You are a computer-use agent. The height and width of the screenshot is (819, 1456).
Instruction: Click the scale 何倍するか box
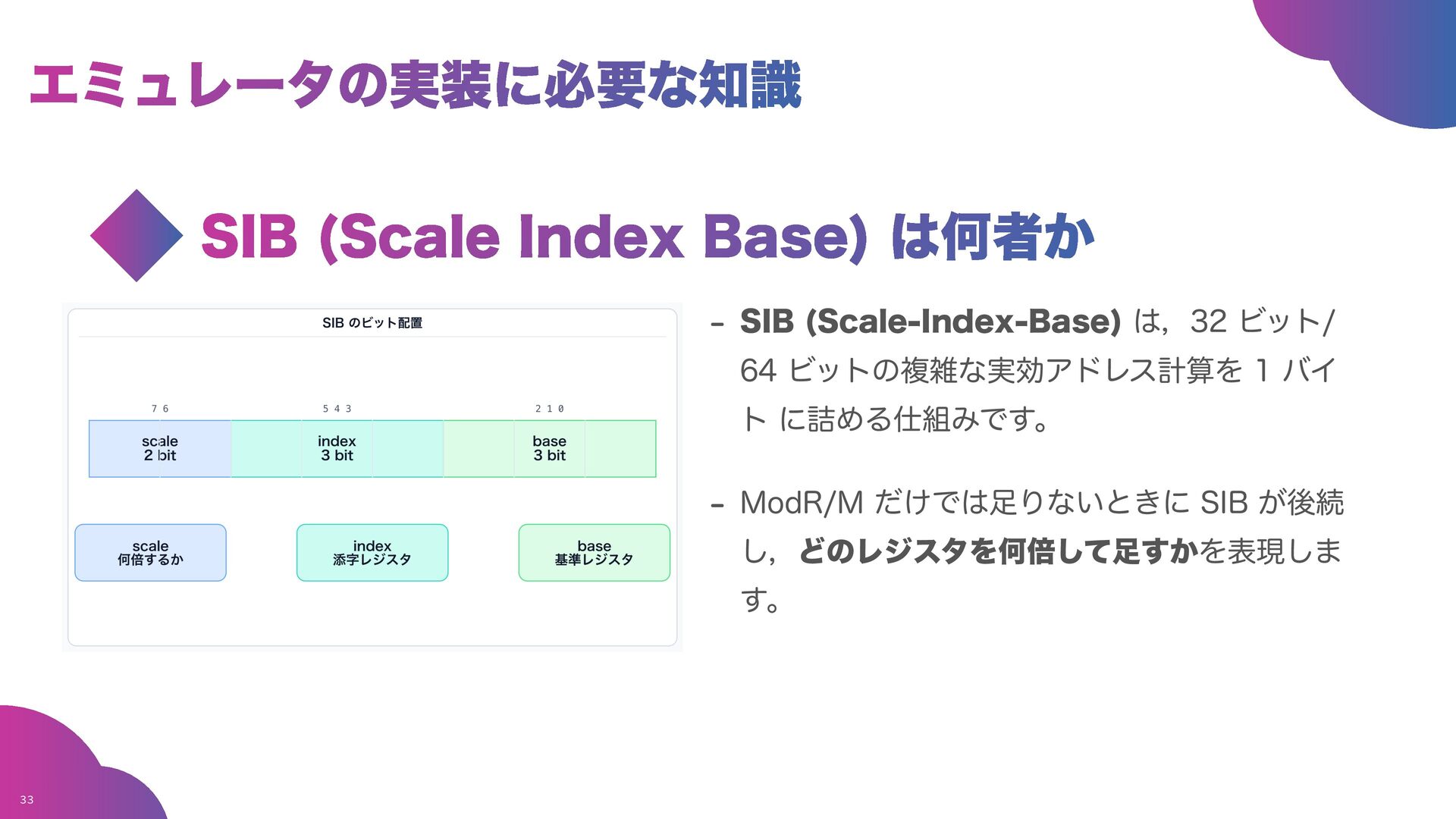(150, 553)
